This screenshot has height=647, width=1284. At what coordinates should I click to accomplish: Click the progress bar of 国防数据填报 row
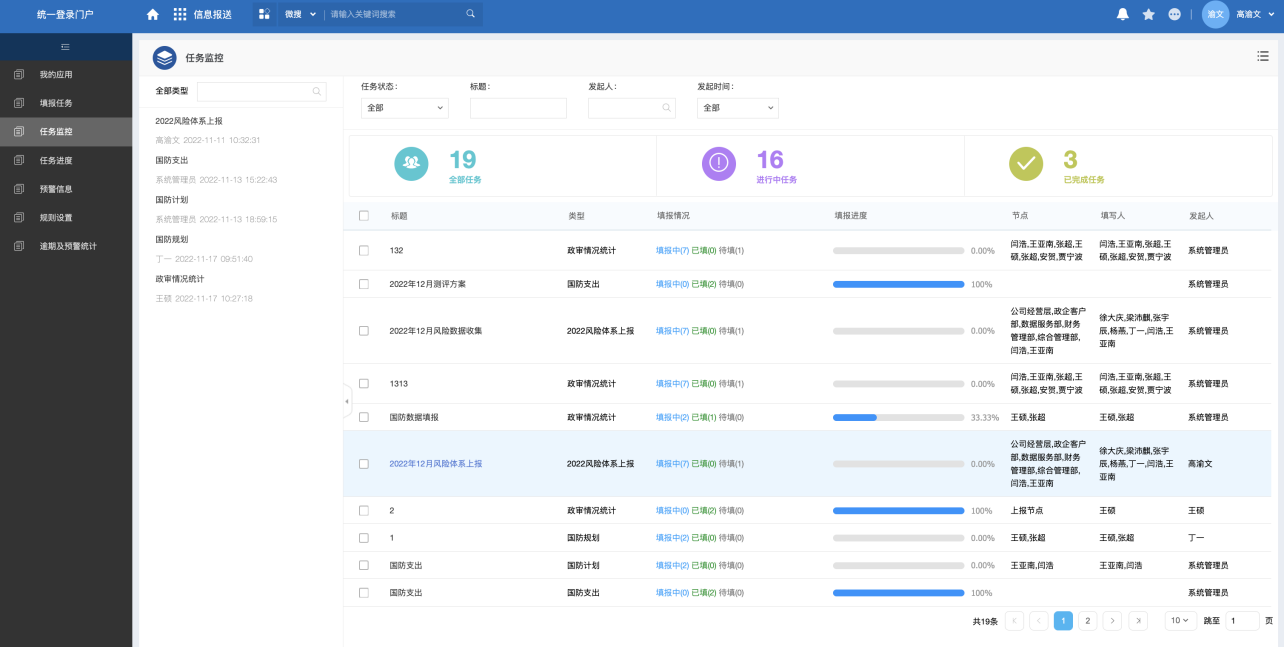(898, 417)
